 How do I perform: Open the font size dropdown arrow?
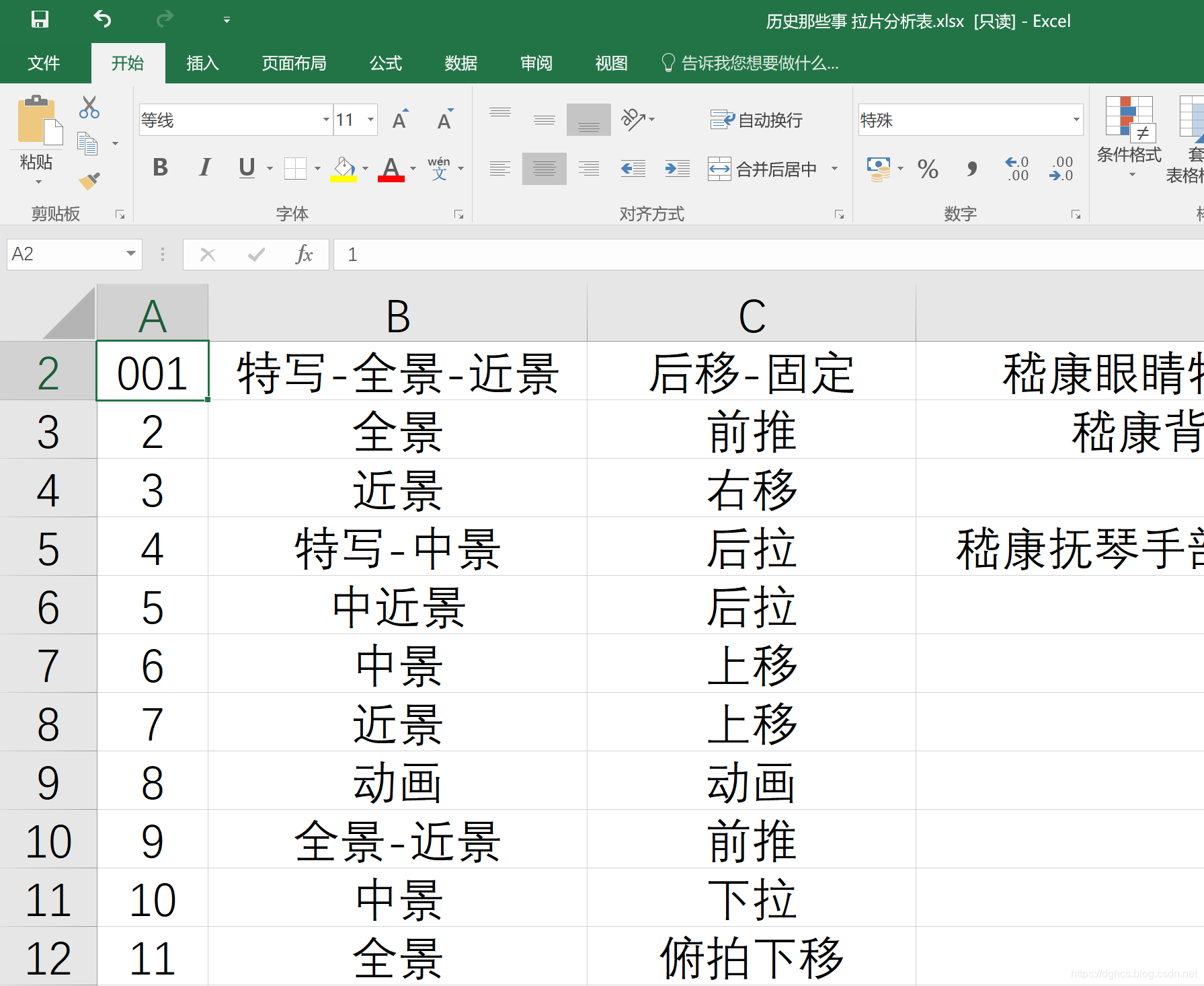point(370,120)
